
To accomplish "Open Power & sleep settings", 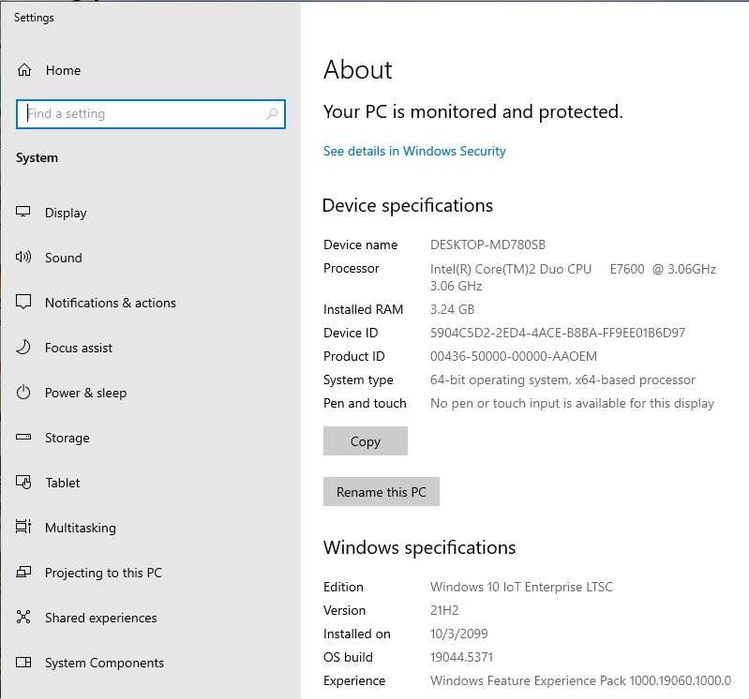I will [86, 393].
